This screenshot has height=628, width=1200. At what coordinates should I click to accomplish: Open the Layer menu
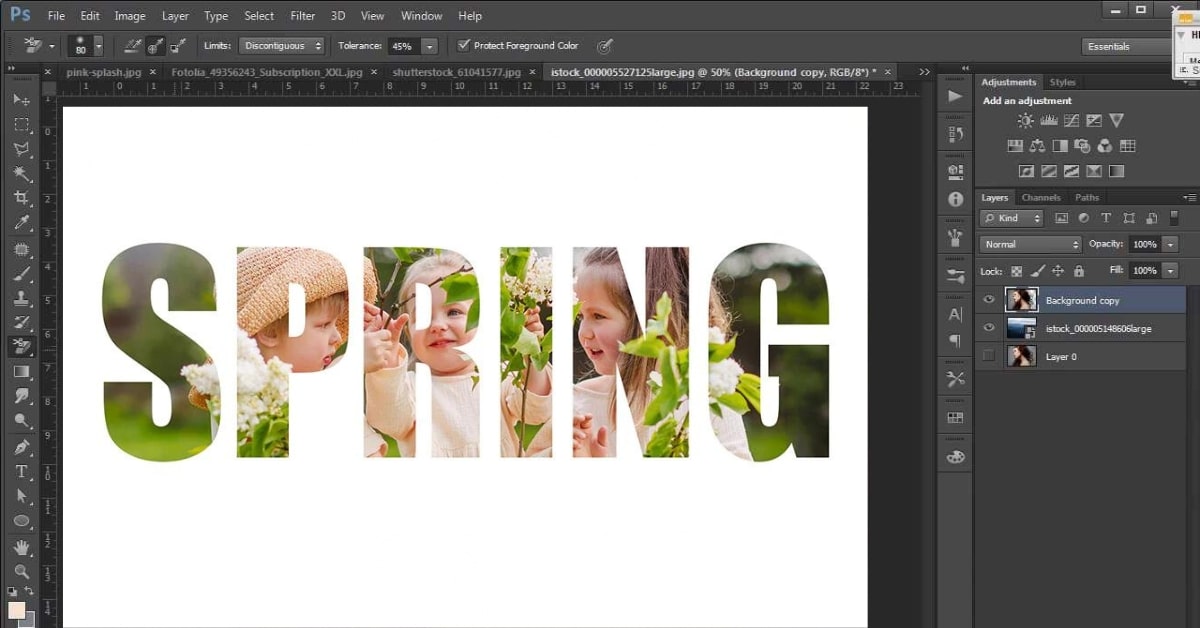click(176, 16)
